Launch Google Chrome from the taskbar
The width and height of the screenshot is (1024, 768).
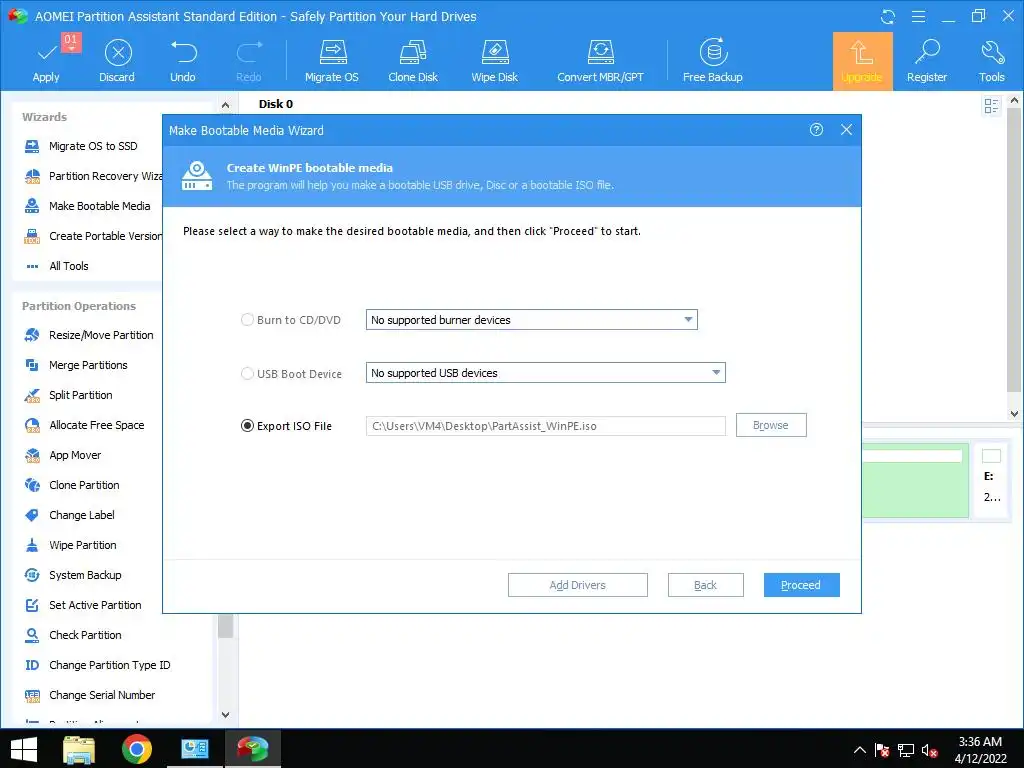point(136,750)
